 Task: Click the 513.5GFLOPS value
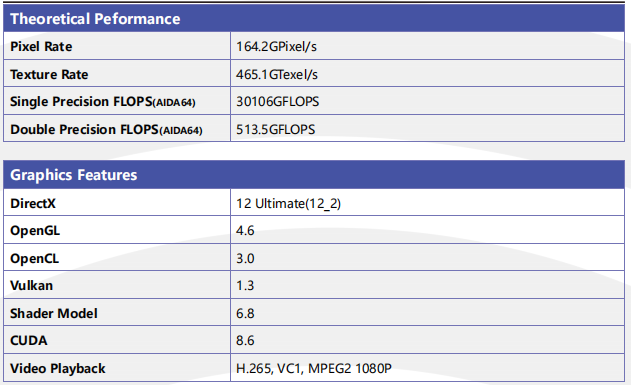coord(276,130)
